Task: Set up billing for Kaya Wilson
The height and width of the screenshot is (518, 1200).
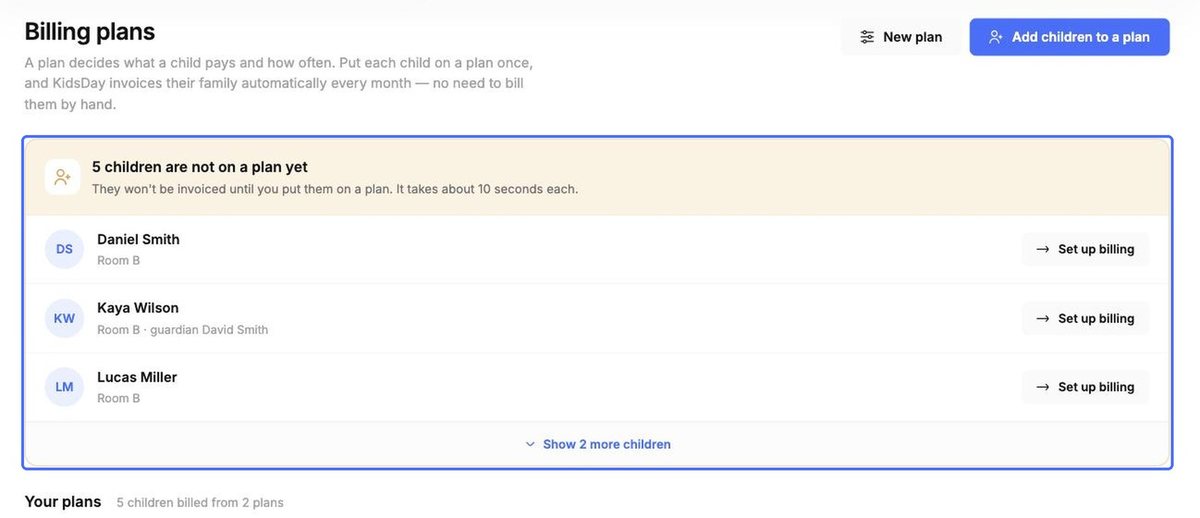Action: 1085,318
